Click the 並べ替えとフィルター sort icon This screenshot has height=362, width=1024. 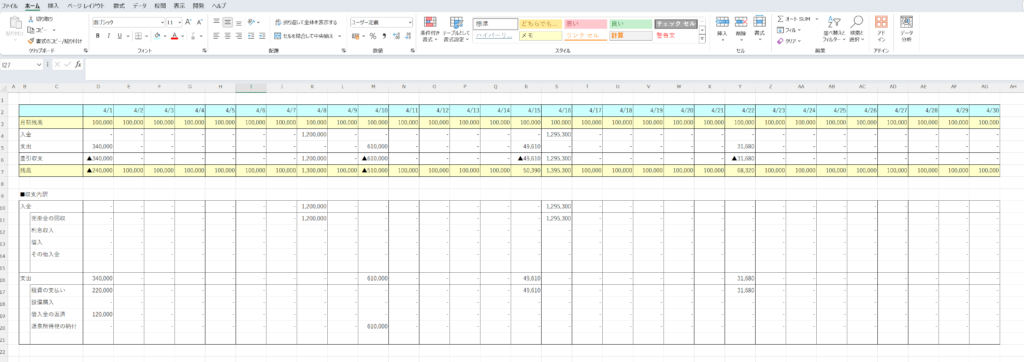[x=833, y=22]
